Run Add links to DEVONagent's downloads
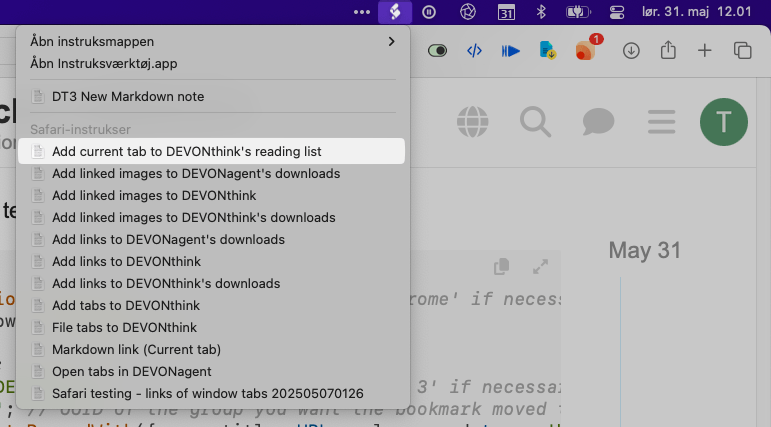This screenshot has width=771, height=427. tap(212, 240)
